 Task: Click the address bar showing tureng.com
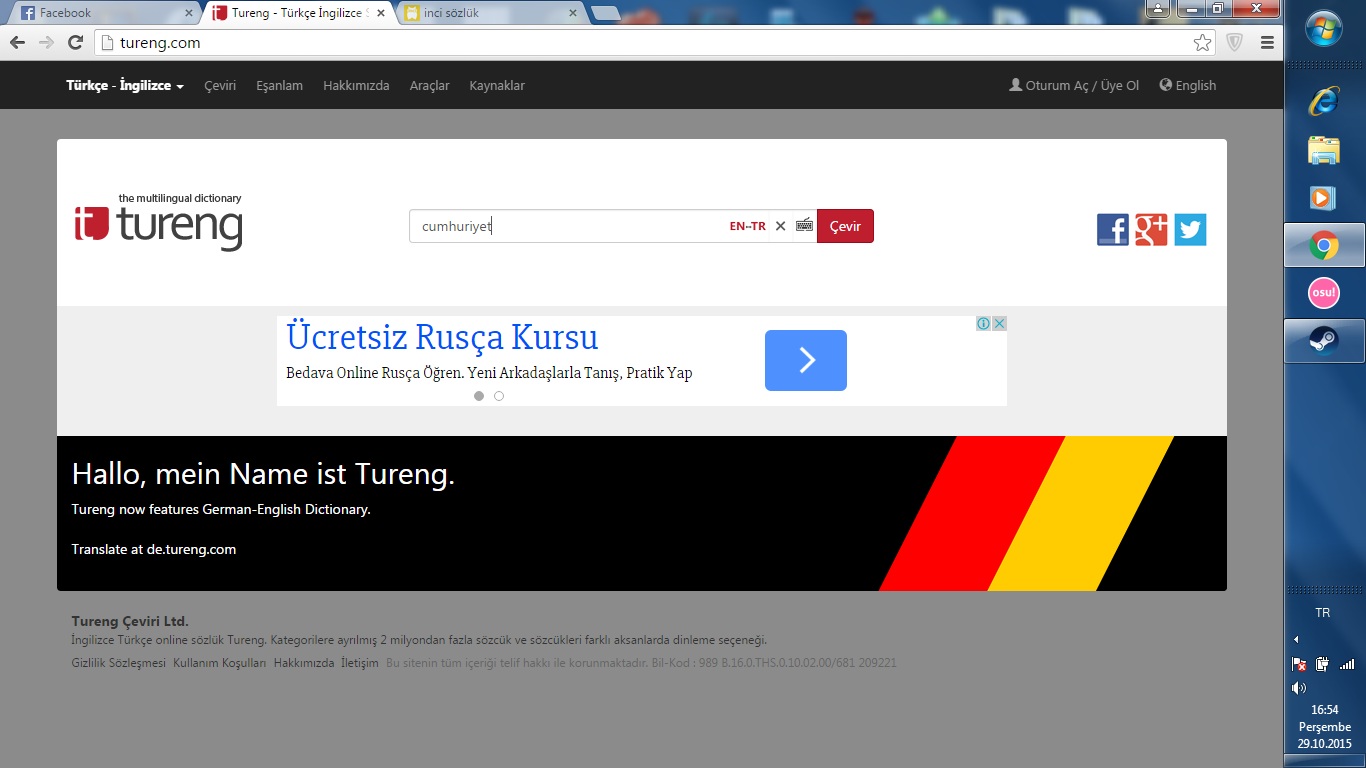coord(655,42)
